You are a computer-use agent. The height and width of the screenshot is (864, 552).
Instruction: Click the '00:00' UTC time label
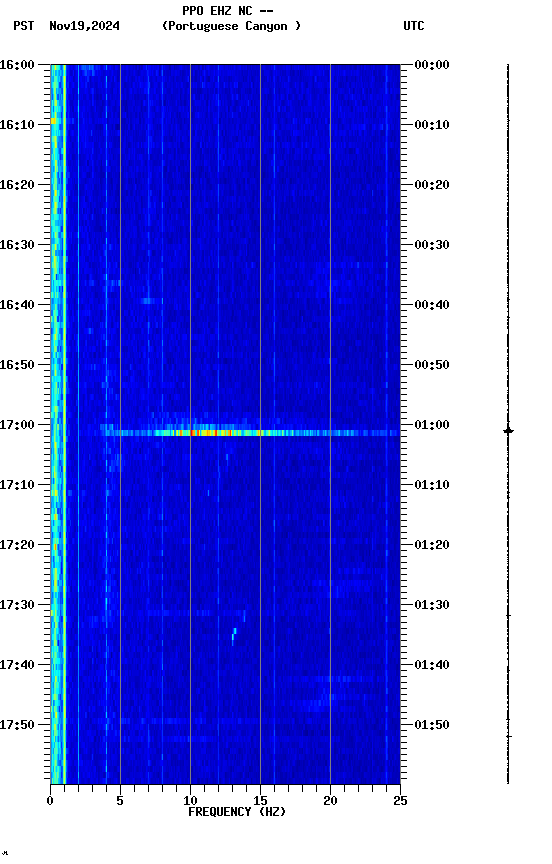432,65
